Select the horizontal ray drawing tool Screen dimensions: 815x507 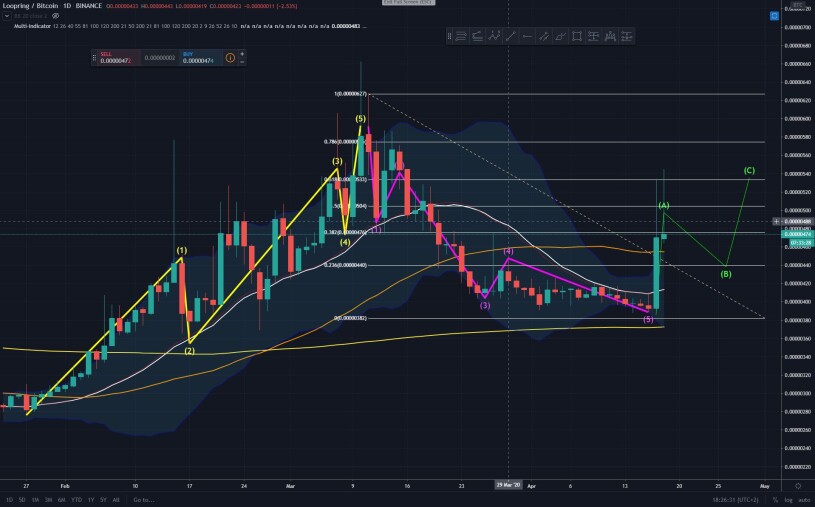point(527,36)
